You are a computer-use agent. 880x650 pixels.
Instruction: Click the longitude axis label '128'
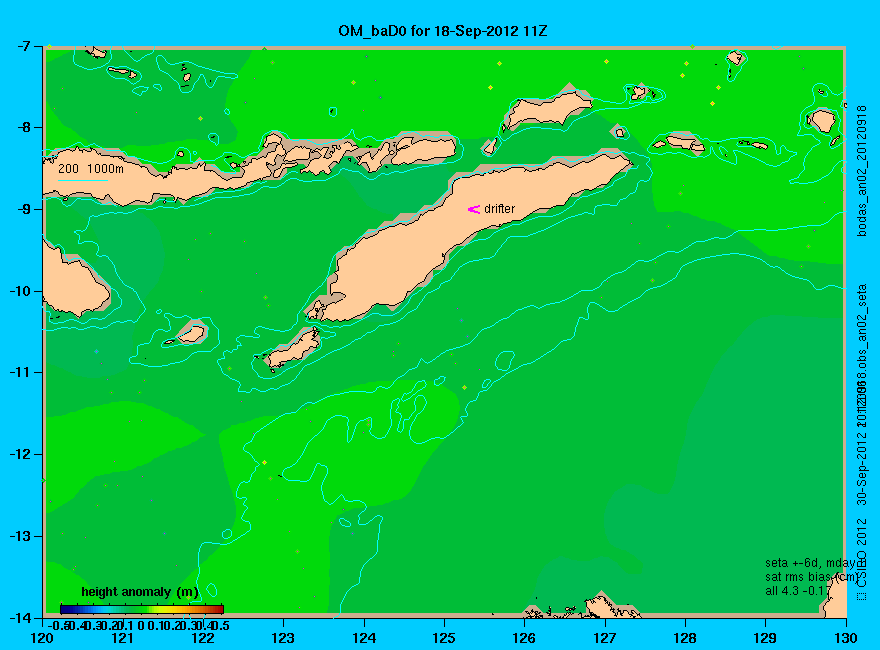click(x=685, y=638)
